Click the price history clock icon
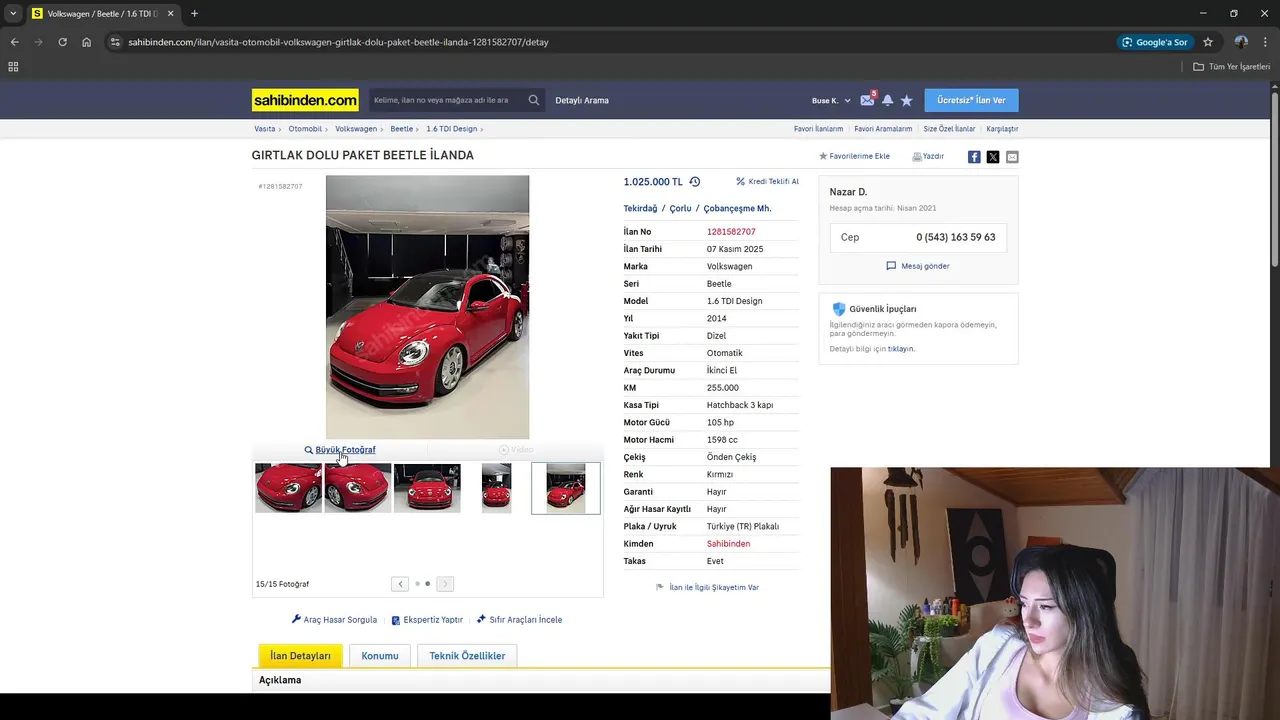Image resolution: width=1280 pixels, height=720 pixels. point(695,182)
